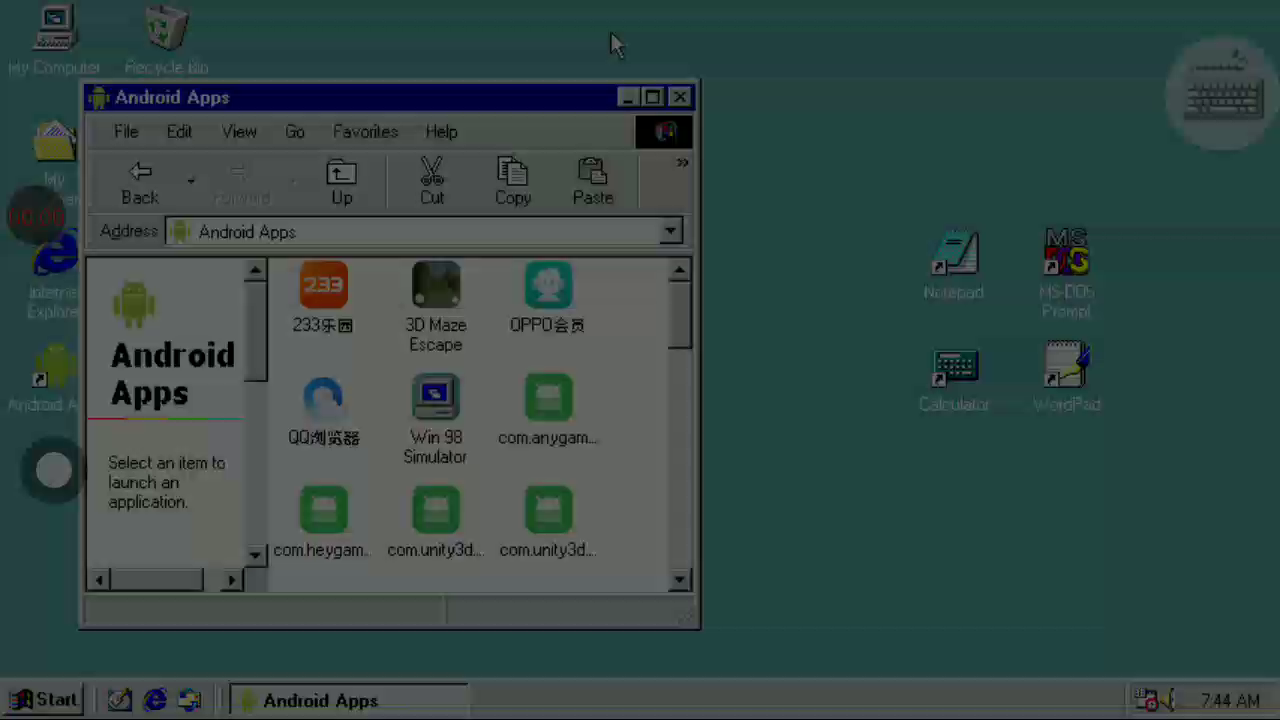Screen dimensions: 1280x720
Task: Select the Notepad desktop shortcut
Action: (954, 266)
